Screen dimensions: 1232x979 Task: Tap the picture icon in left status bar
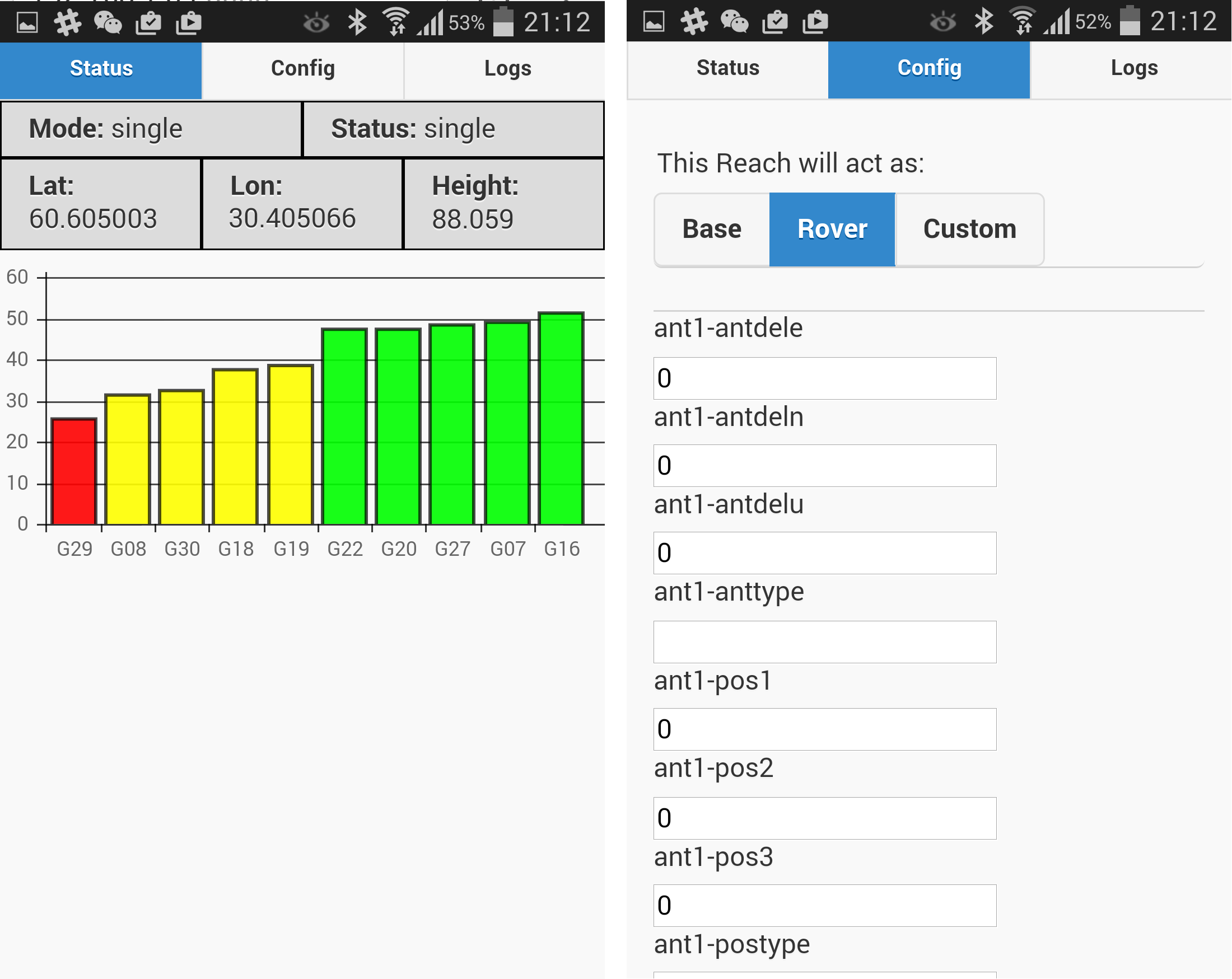(27, 23)
